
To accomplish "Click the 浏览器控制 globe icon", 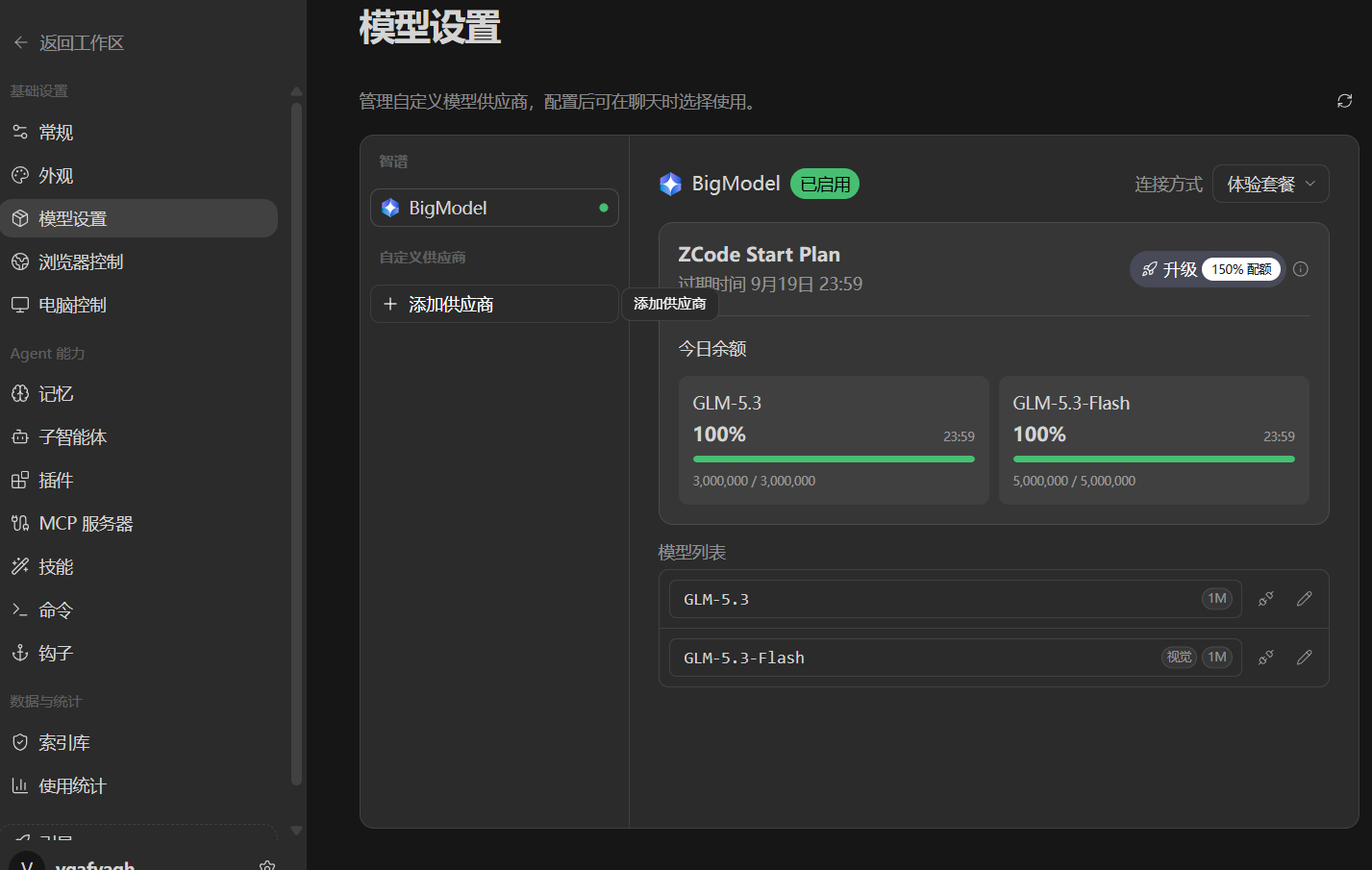I will point(20,261).
